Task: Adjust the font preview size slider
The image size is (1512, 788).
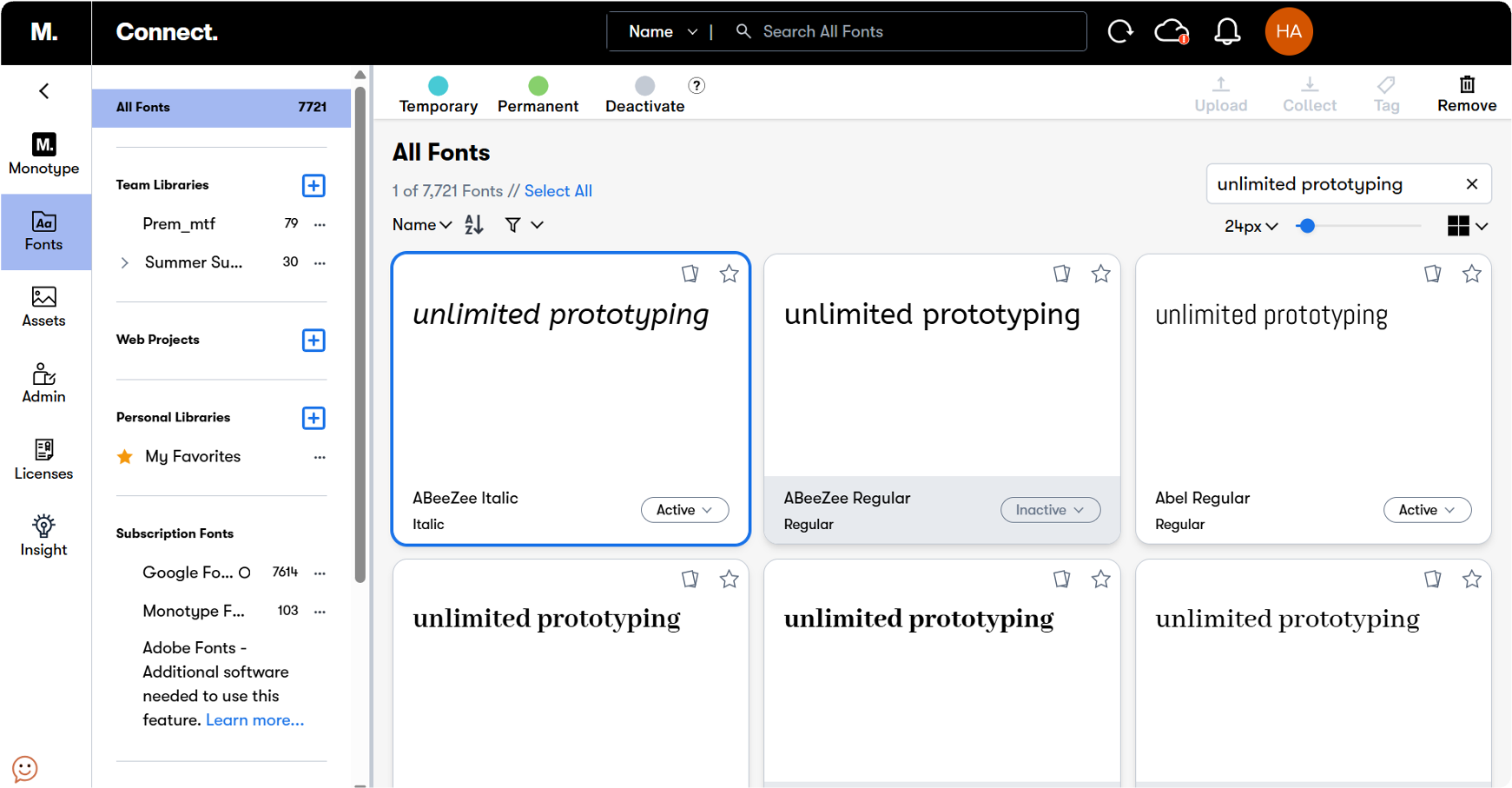Action: (1306, 226)
